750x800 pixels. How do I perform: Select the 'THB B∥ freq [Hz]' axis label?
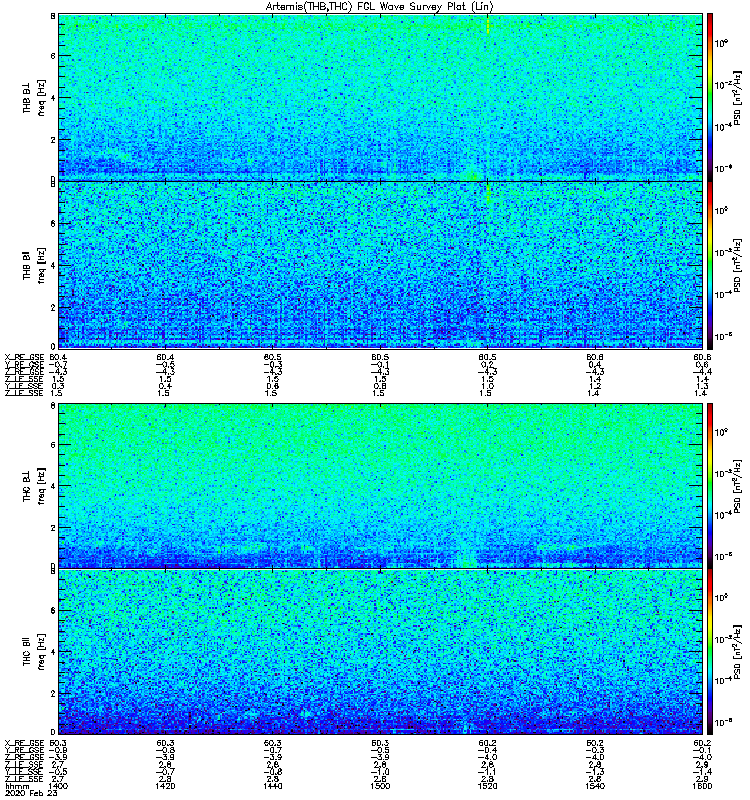tap(34, 265)
